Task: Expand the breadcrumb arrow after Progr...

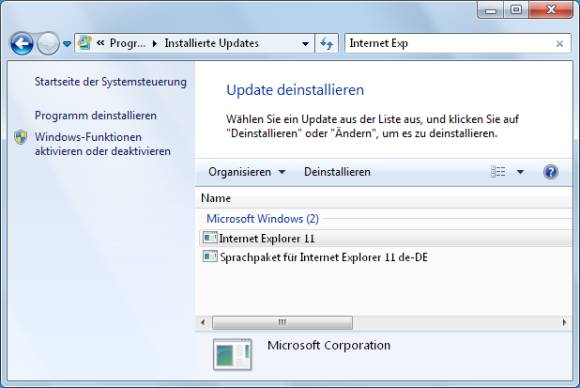Action: [155, 44]
